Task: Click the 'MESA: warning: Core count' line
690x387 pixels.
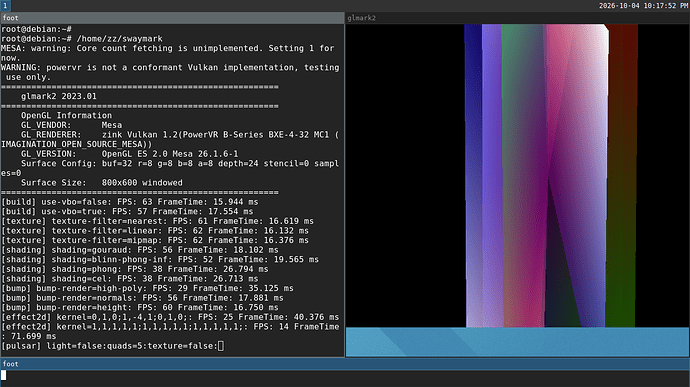Action: click(x=168, y=53)
